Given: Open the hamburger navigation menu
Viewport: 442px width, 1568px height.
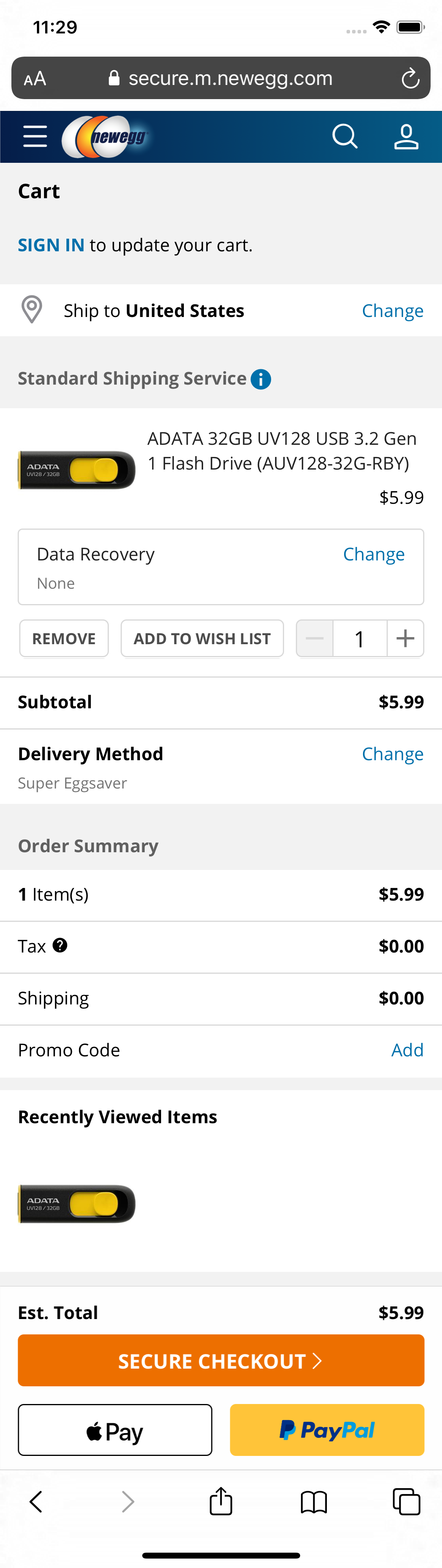Looking at the screenshot, I should [35, 136].
